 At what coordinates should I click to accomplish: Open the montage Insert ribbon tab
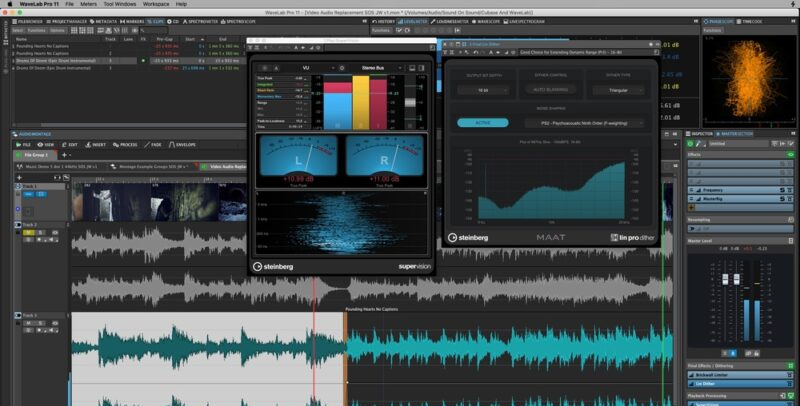pos(95,145)
